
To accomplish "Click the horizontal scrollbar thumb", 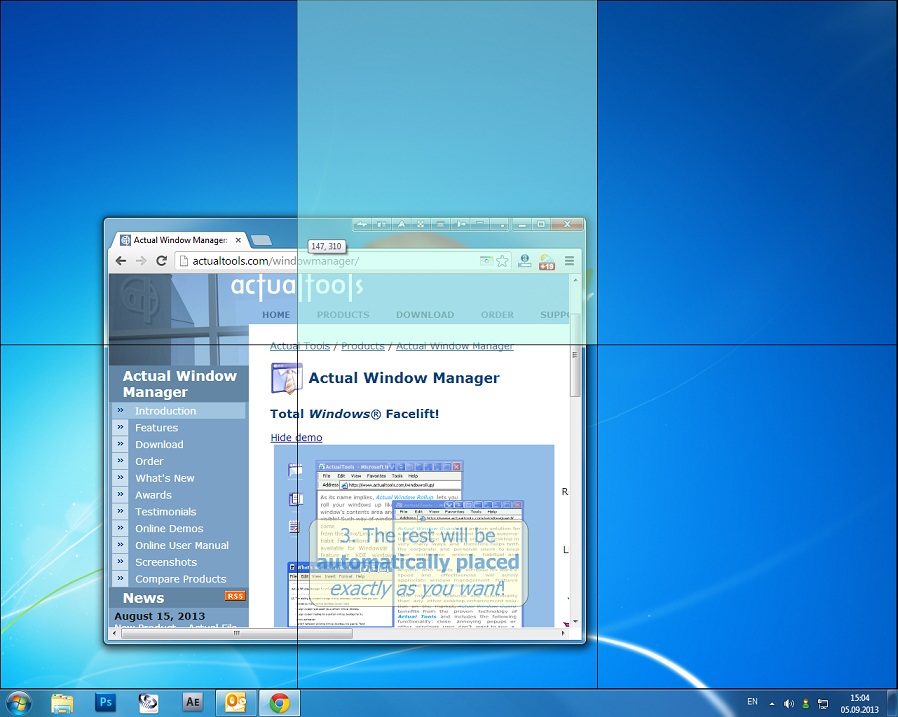I will 237,633.
